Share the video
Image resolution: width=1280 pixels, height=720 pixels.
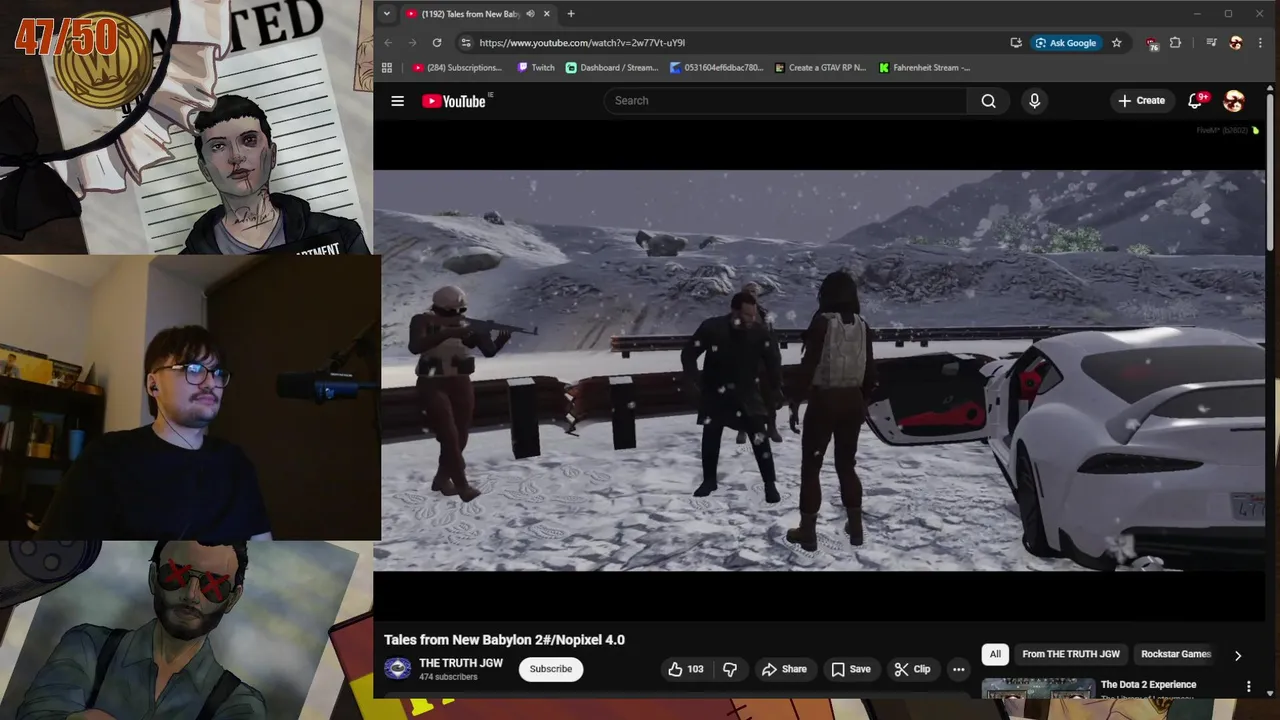[x=784, y=669]
